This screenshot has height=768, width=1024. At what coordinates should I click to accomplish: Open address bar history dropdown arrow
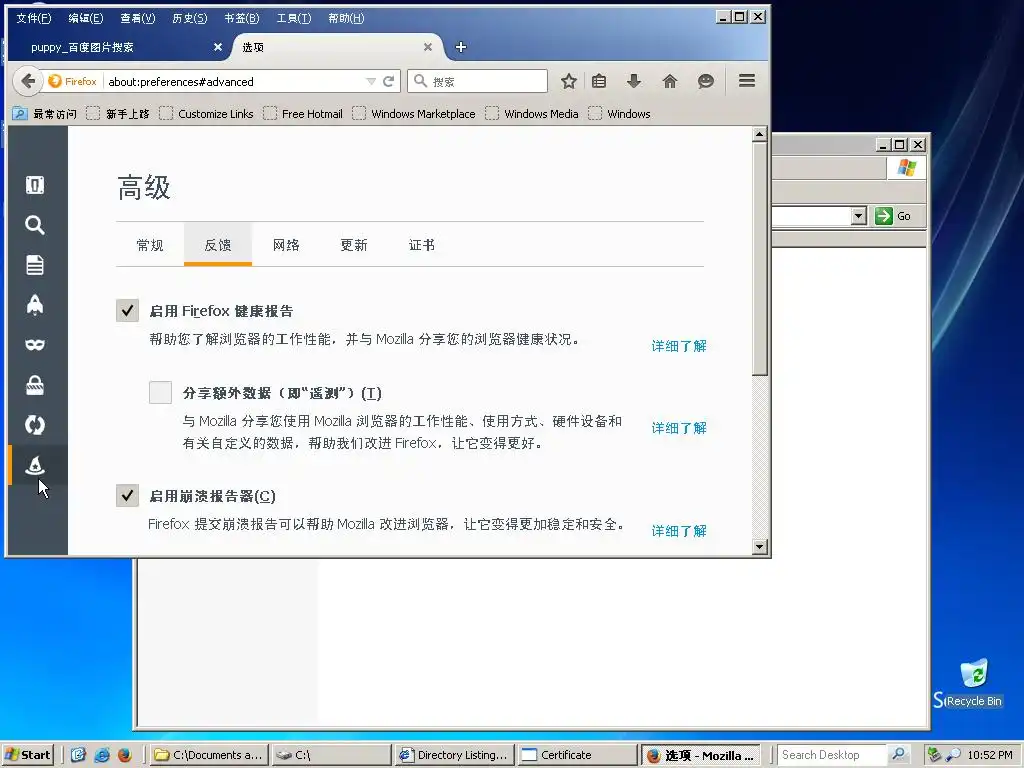tap(371, 81)
